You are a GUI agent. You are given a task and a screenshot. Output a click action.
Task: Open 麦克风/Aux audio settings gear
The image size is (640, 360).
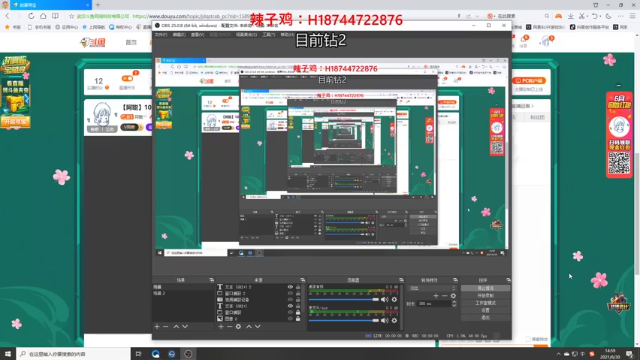pyautogui.click(x=394, y=320)
